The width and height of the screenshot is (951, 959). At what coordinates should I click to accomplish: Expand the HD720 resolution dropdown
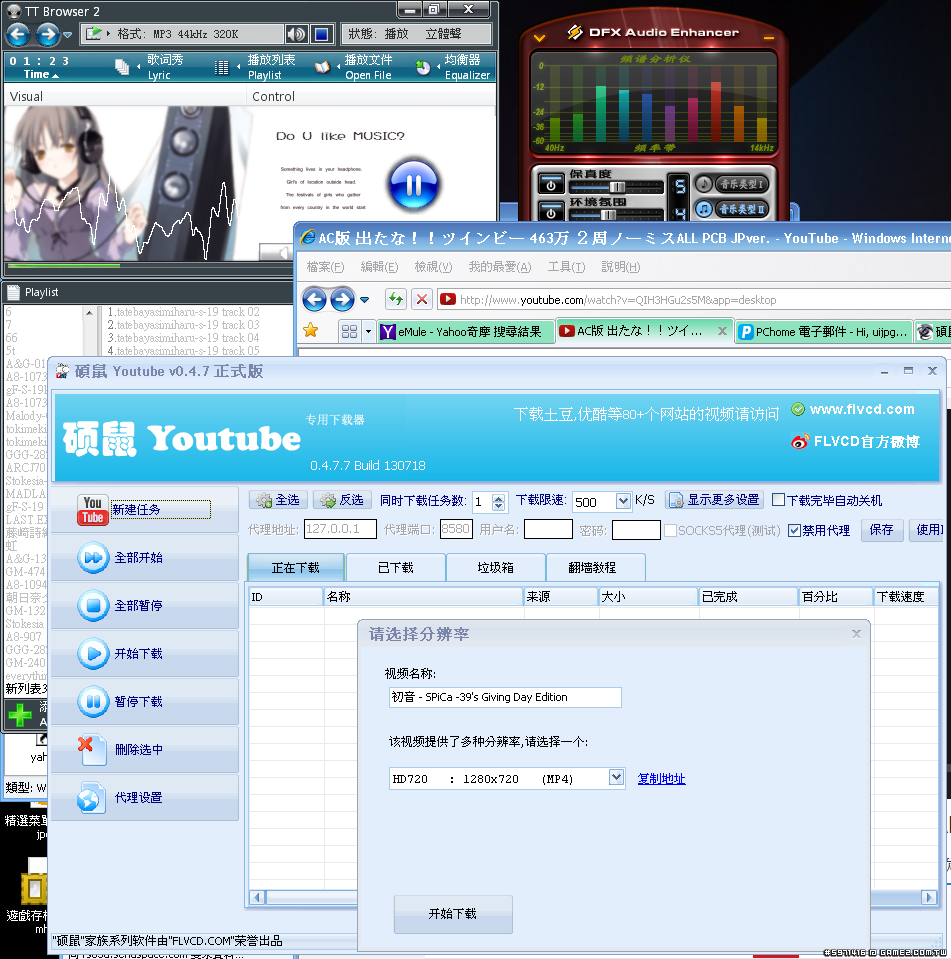[x=616, y=778]
